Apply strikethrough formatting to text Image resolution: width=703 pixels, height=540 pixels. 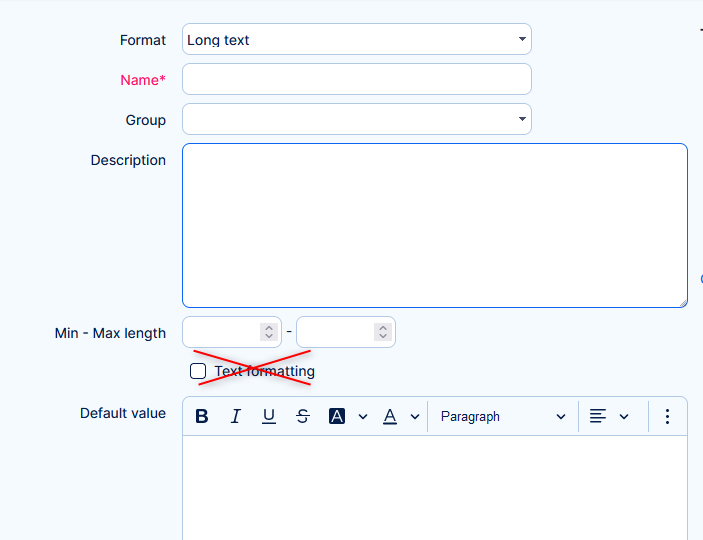[303, 417]
